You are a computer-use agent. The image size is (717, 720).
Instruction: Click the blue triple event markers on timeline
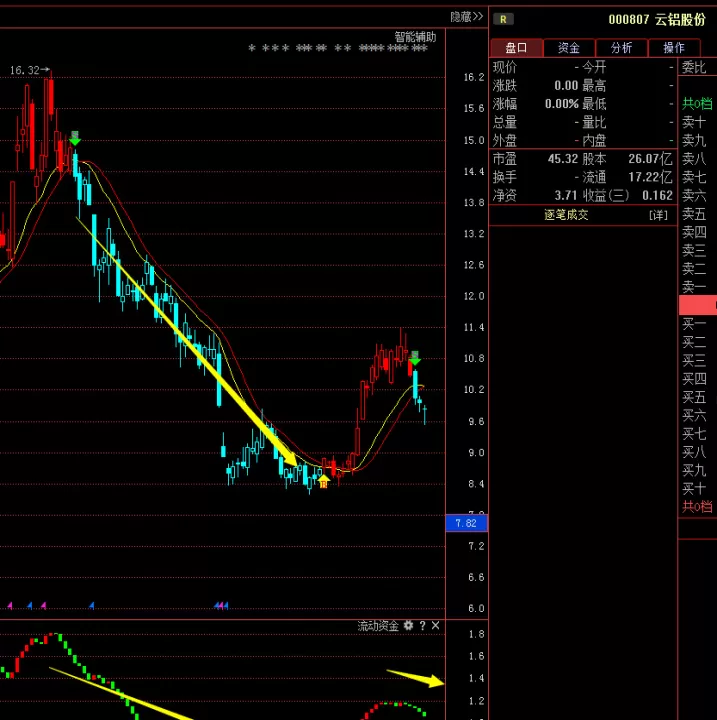tap(221, 606)
